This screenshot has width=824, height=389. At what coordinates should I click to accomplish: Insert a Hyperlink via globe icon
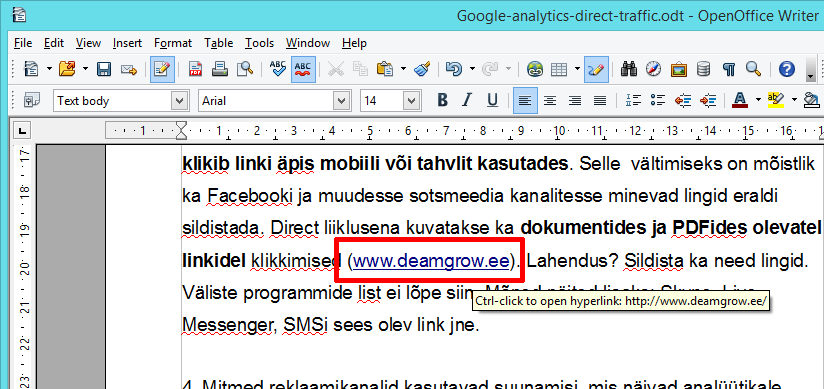point(535,69)
